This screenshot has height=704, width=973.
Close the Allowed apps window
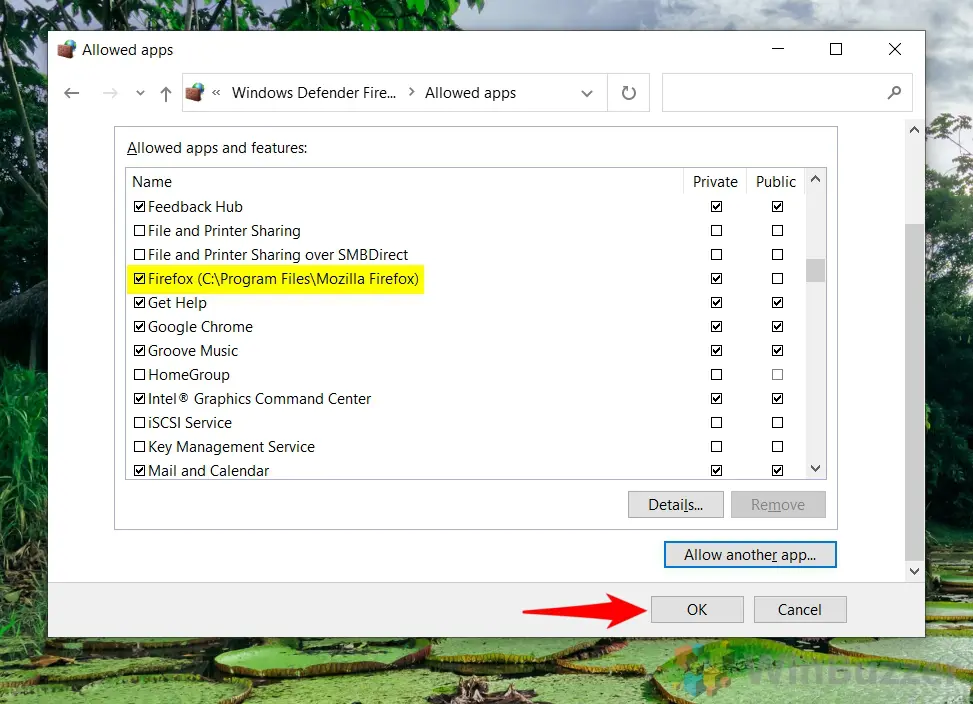pos(894,49)
